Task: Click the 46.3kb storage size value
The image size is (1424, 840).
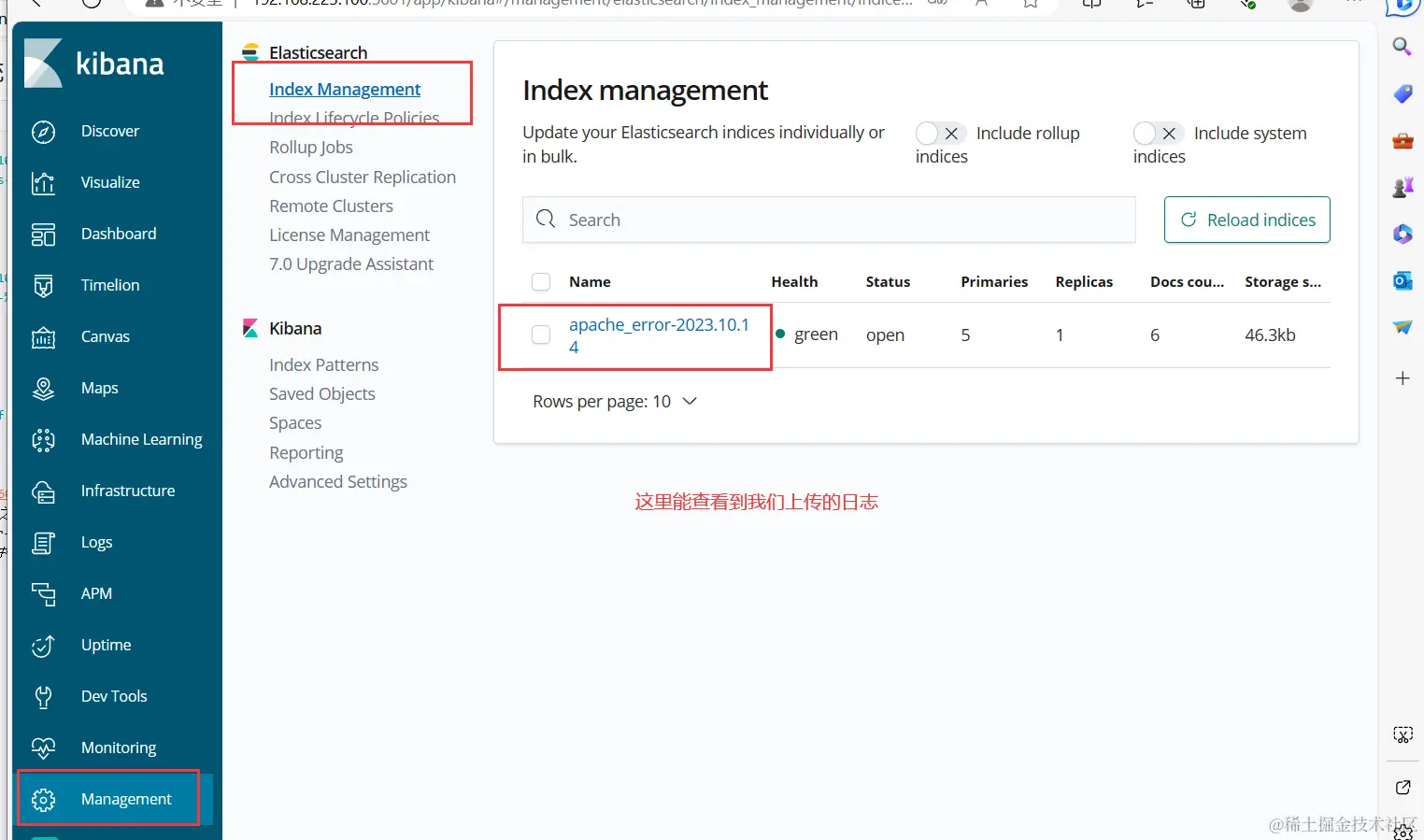Action: pos(1270,335)
